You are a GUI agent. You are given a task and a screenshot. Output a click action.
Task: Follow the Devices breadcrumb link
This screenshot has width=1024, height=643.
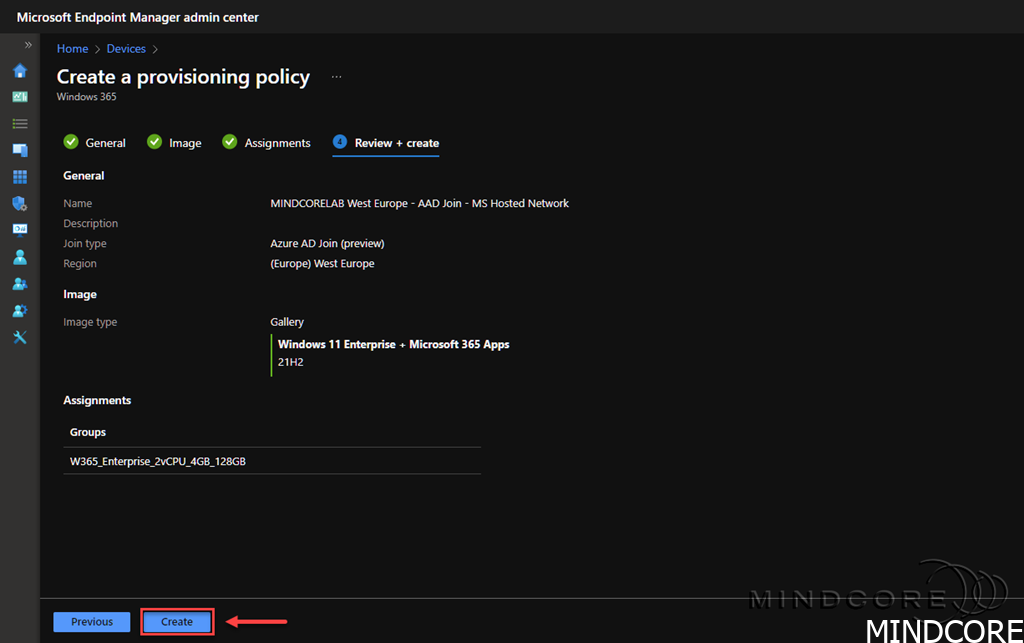click(126, 49)
